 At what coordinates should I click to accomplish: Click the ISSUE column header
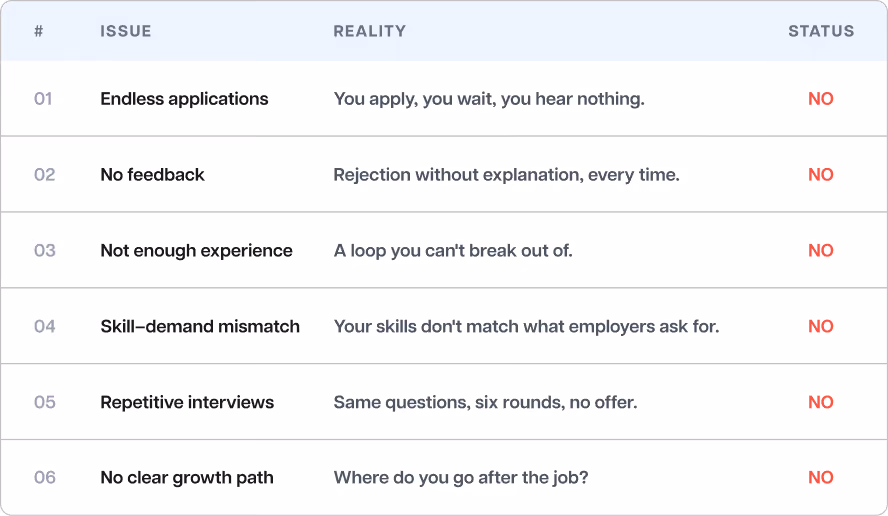126,31
